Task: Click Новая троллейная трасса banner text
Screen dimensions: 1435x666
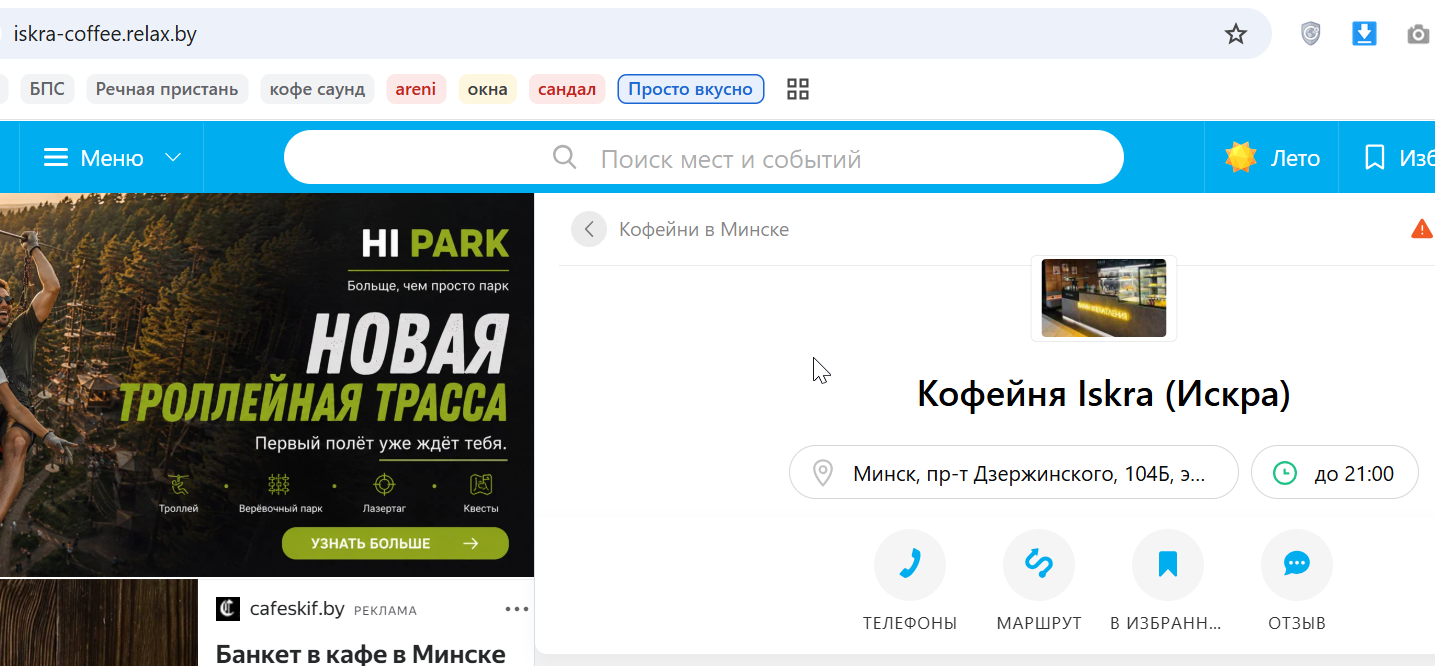Action: (313, 368)
